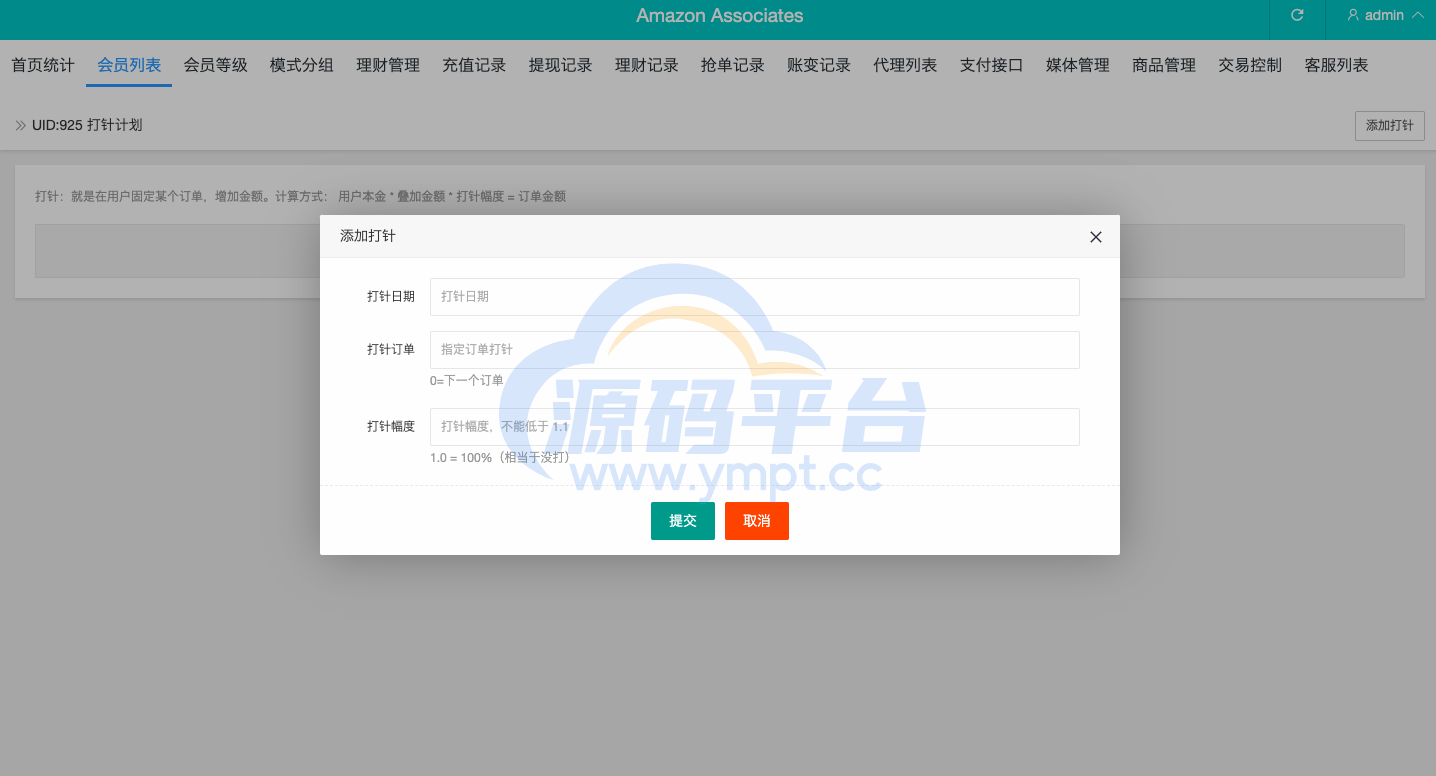Screen dimensions: 1436x776
Task: Open the 支付接口 tab
Action: [992, 65]
